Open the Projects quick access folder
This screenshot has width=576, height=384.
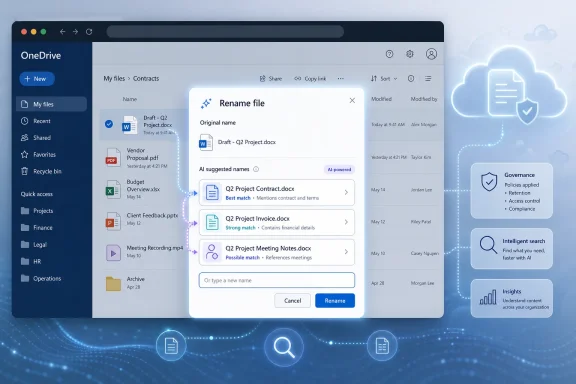point(37,211)
